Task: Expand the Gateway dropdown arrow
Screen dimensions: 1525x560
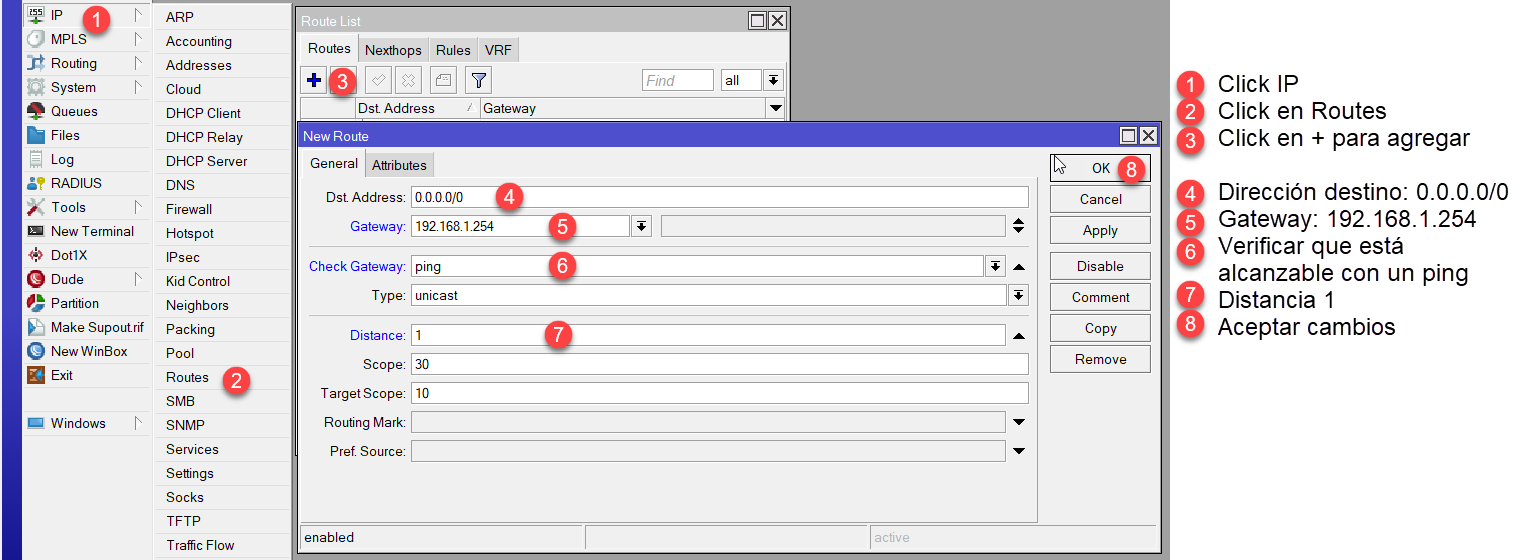Action: 641,227
